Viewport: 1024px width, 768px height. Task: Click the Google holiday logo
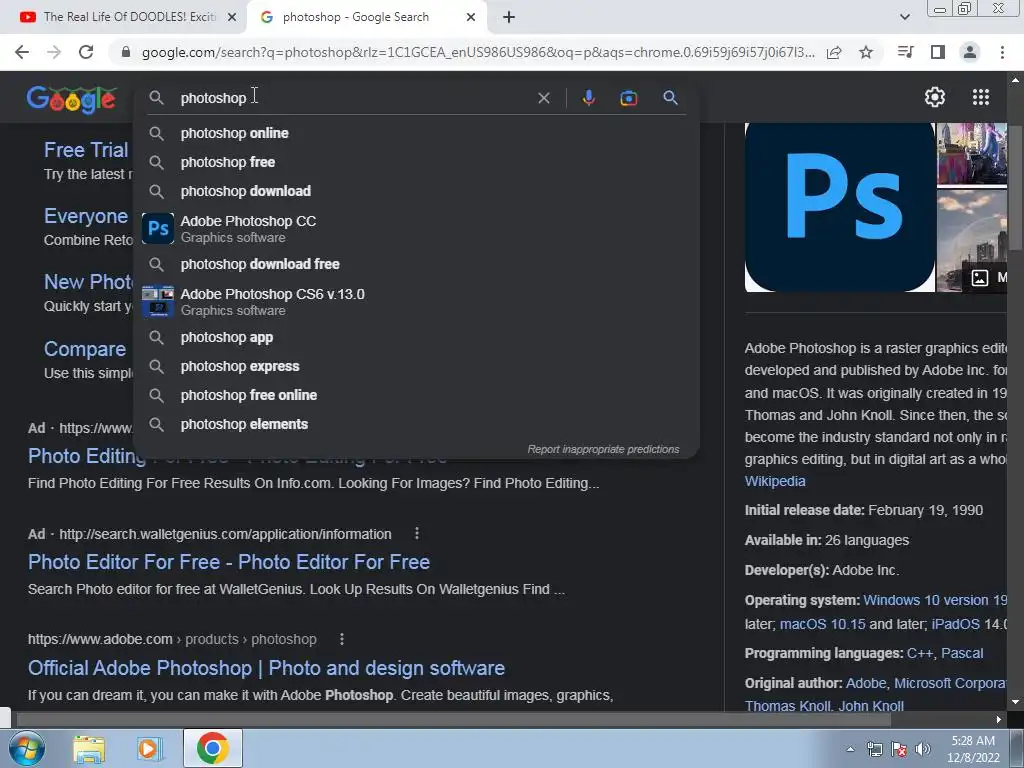(x=72, y=99)
